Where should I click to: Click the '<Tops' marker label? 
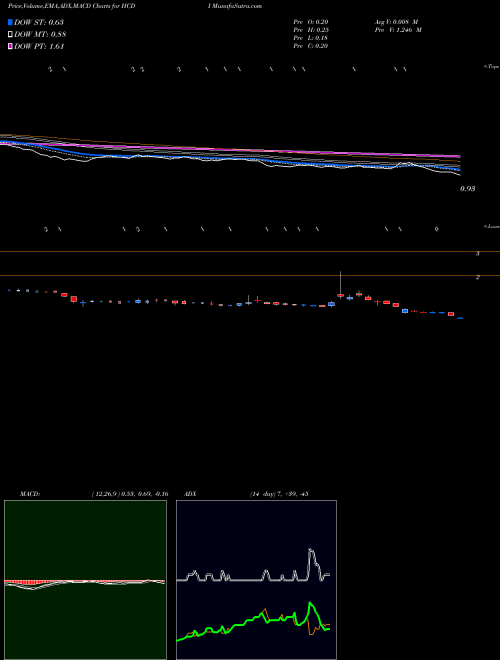click(x=491, y=67)
